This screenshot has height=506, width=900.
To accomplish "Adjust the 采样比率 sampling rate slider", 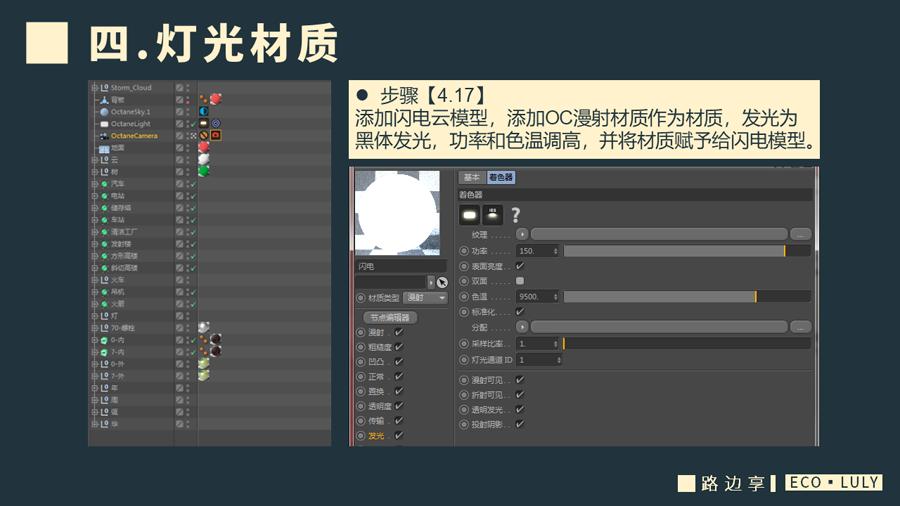I will pyautogui.click(x=687, y=344).
